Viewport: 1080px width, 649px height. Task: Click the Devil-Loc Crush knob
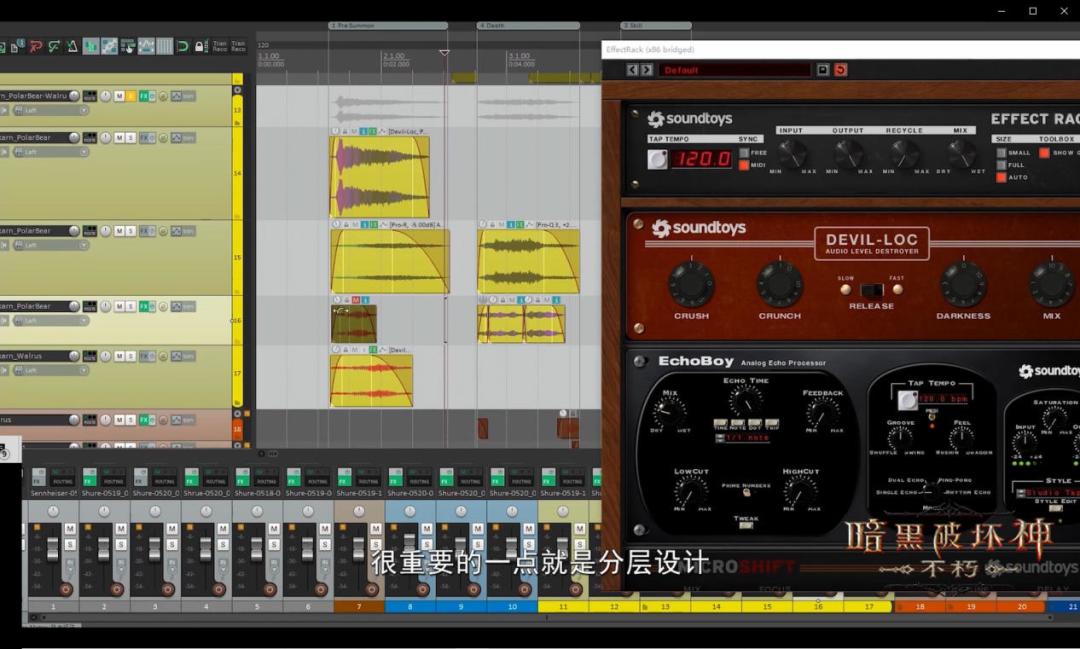[x=692, y=285]
